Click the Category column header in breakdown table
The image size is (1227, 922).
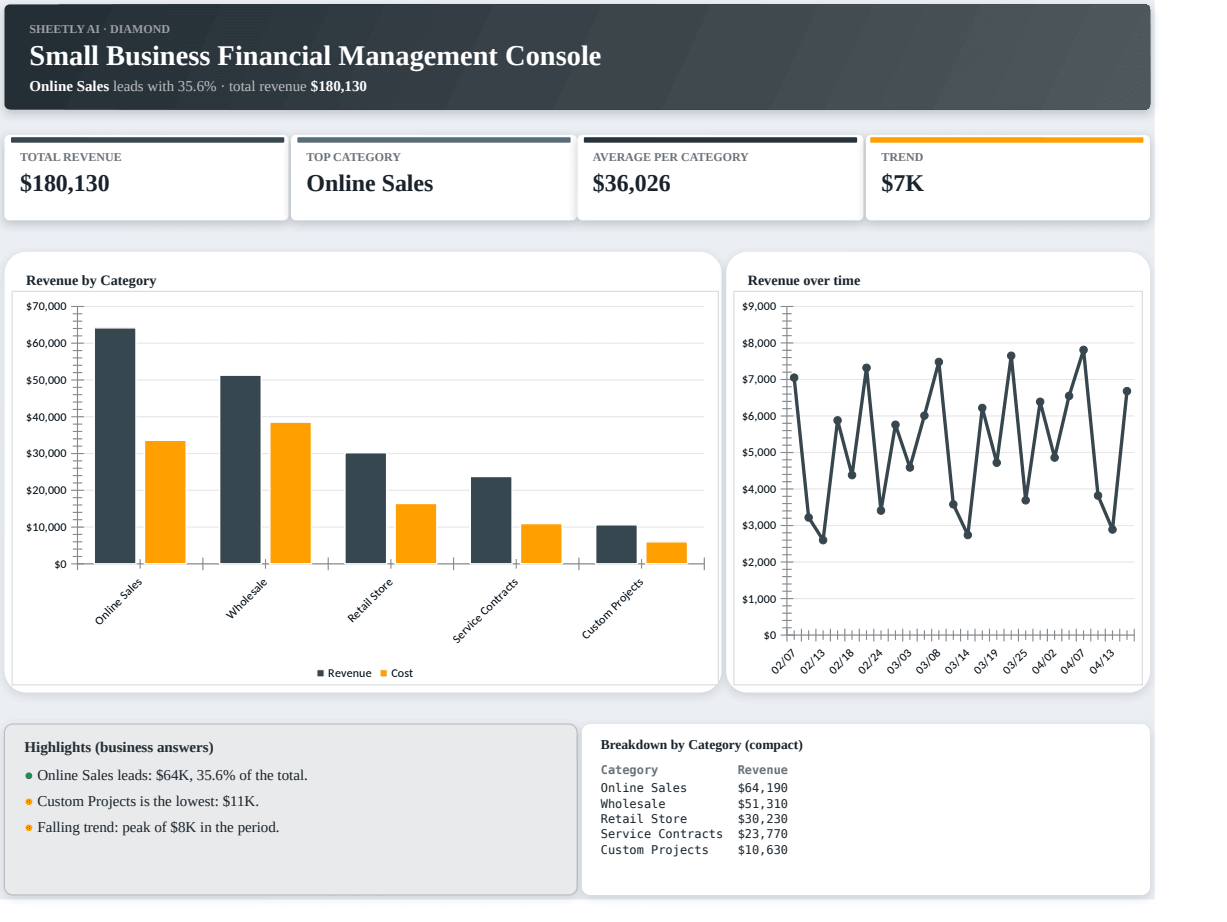pos(629,770)
